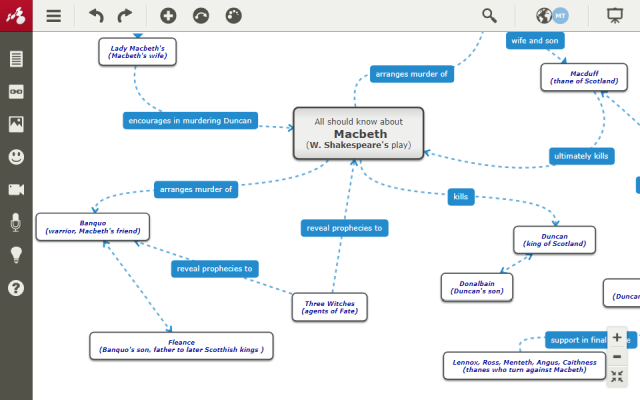Image resolution: width=640 pixels, height=400 pixels.
Task: Select the Lady Macbeth's topic
Action: 138,52
